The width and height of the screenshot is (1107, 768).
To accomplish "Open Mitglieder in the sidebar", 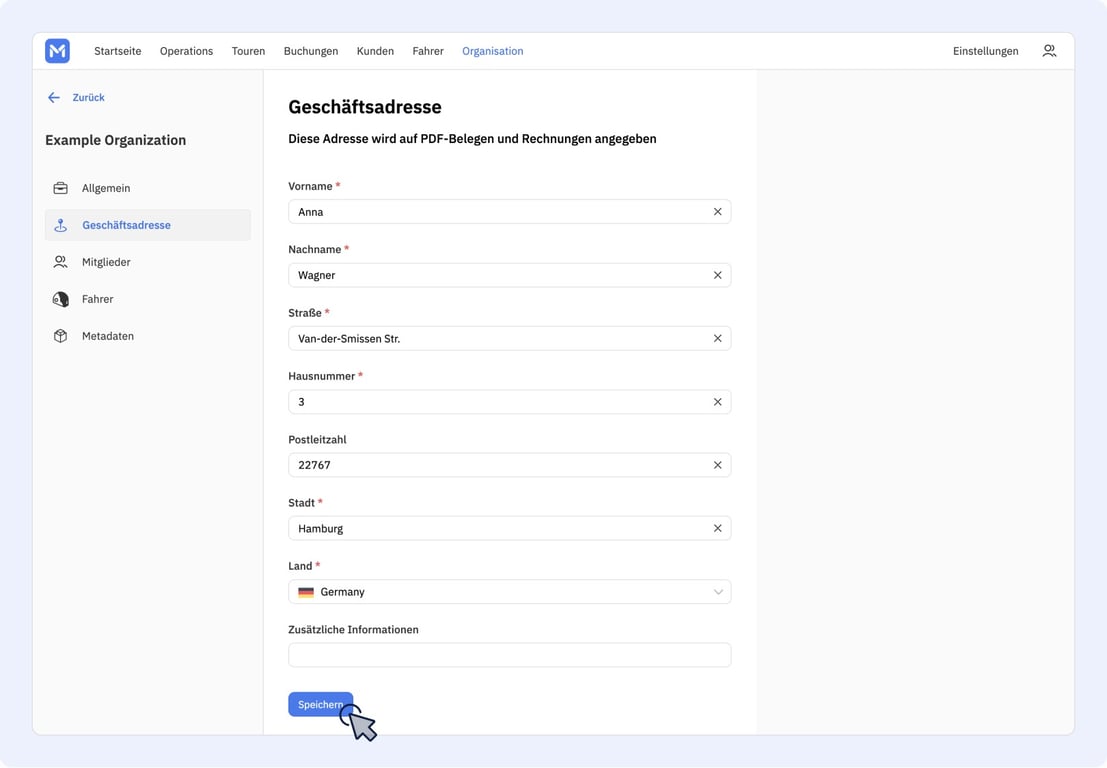I will pyautogui.click(x=148, y=262).
